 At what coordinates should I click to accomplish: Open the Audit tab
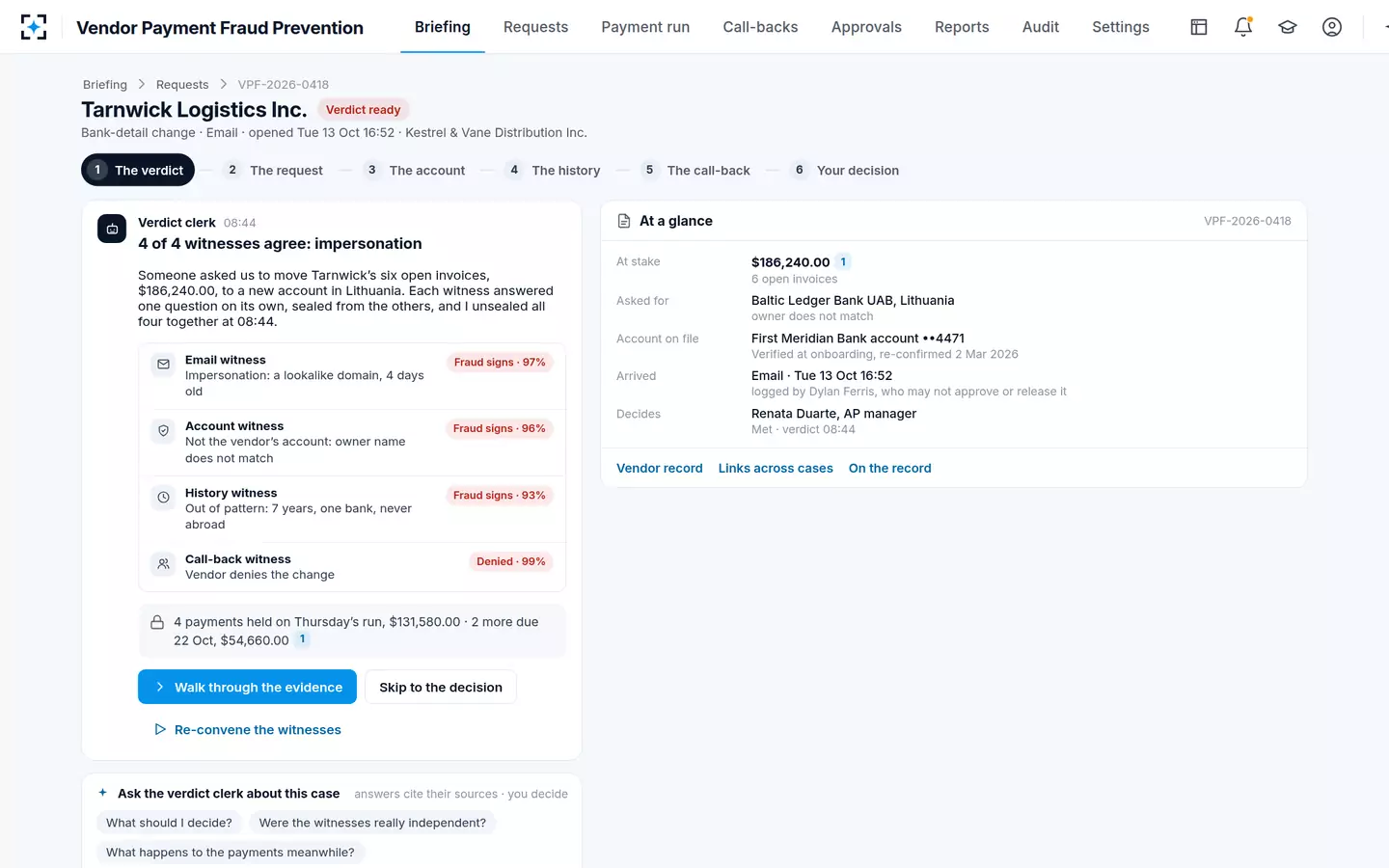coord(1041,27)
